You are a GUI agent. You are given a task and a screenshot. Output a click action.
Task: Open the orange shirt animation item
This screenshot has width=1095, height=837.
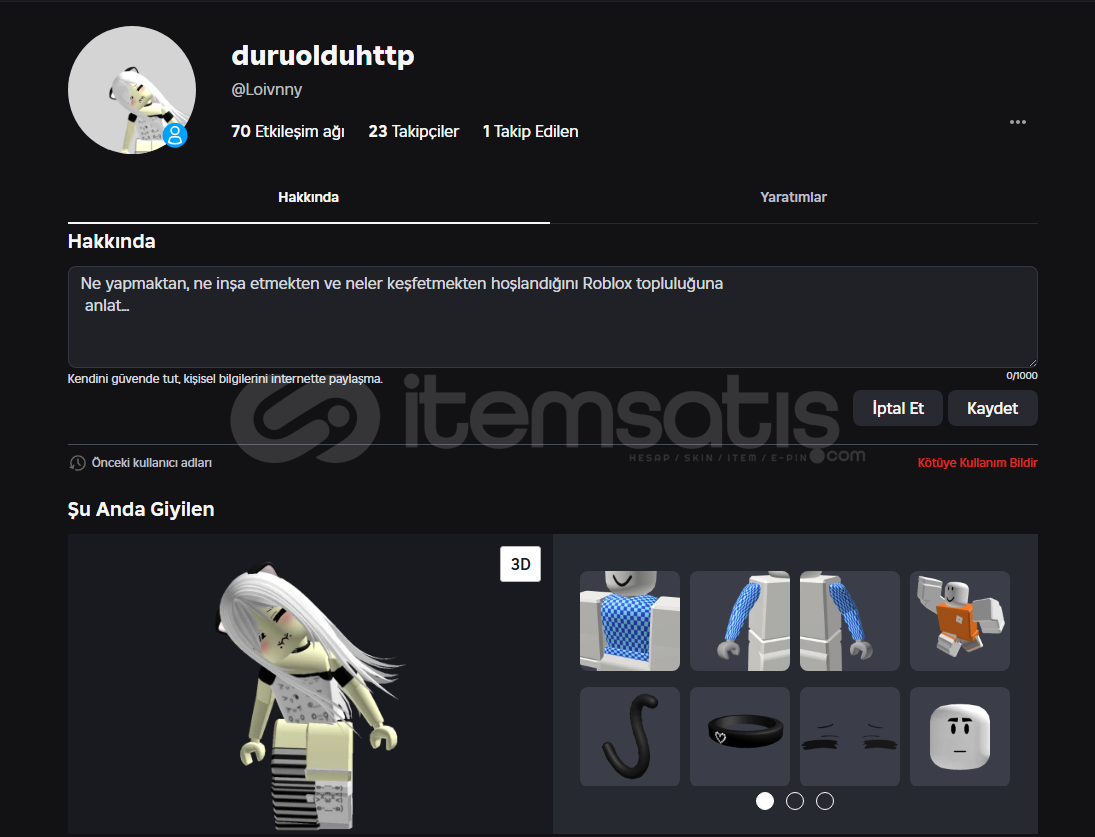[x=960, y=621]
